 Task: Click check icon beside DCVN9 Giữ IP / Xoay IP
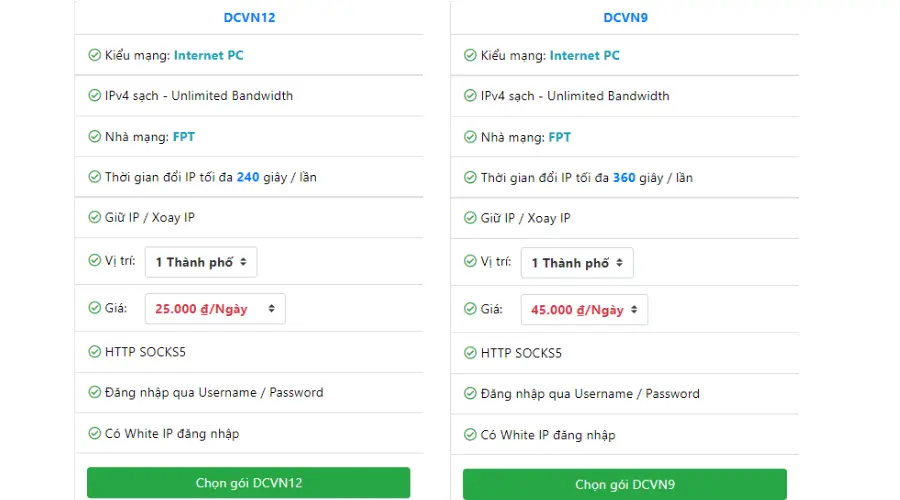point(470,219)
